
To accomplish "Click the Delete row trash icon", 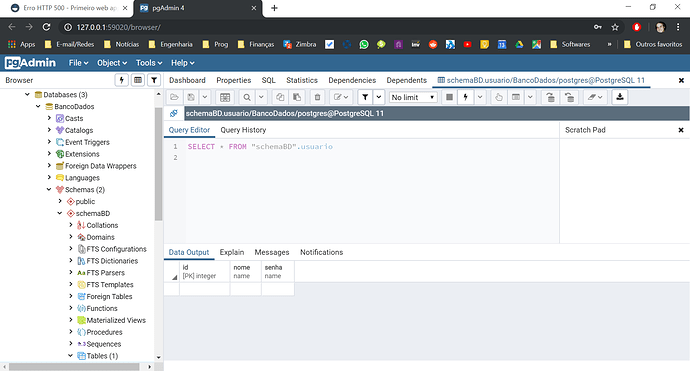I will (x=317, y=97).
